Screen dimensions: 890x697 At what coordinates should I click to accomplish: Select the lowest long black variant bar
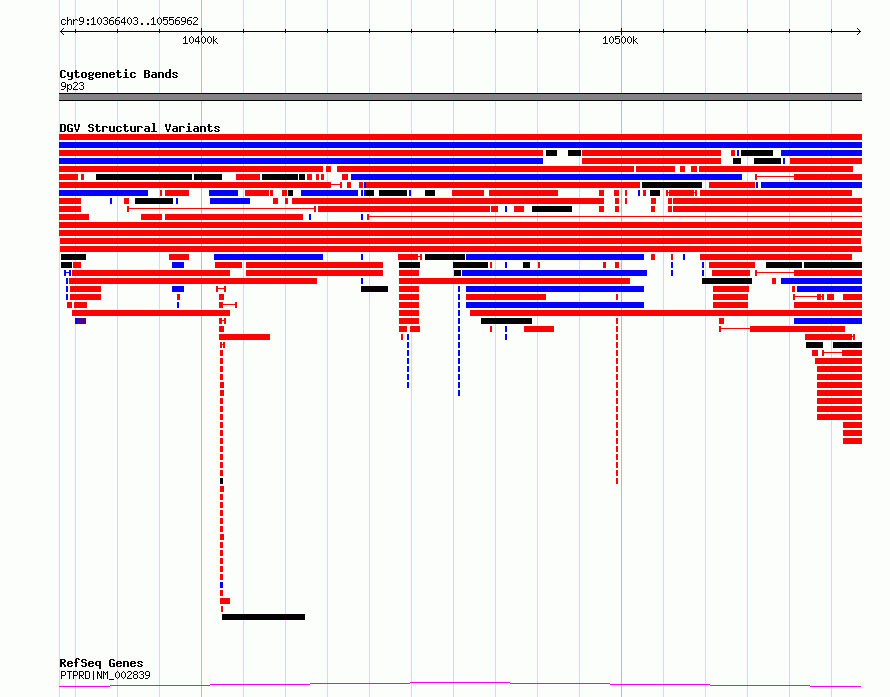click(263, 617)
